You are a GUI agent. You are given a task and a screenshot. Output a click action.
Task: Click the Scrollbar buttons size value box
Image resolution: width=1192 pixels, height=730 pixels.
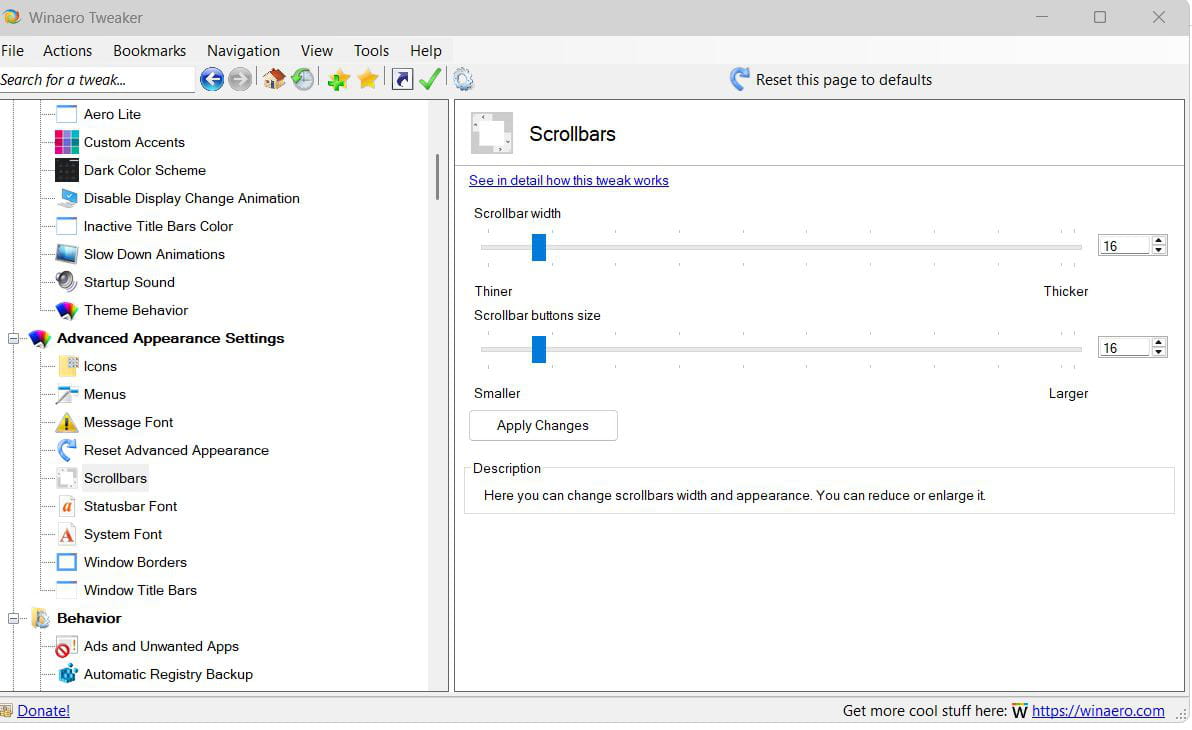[1124, 348]
